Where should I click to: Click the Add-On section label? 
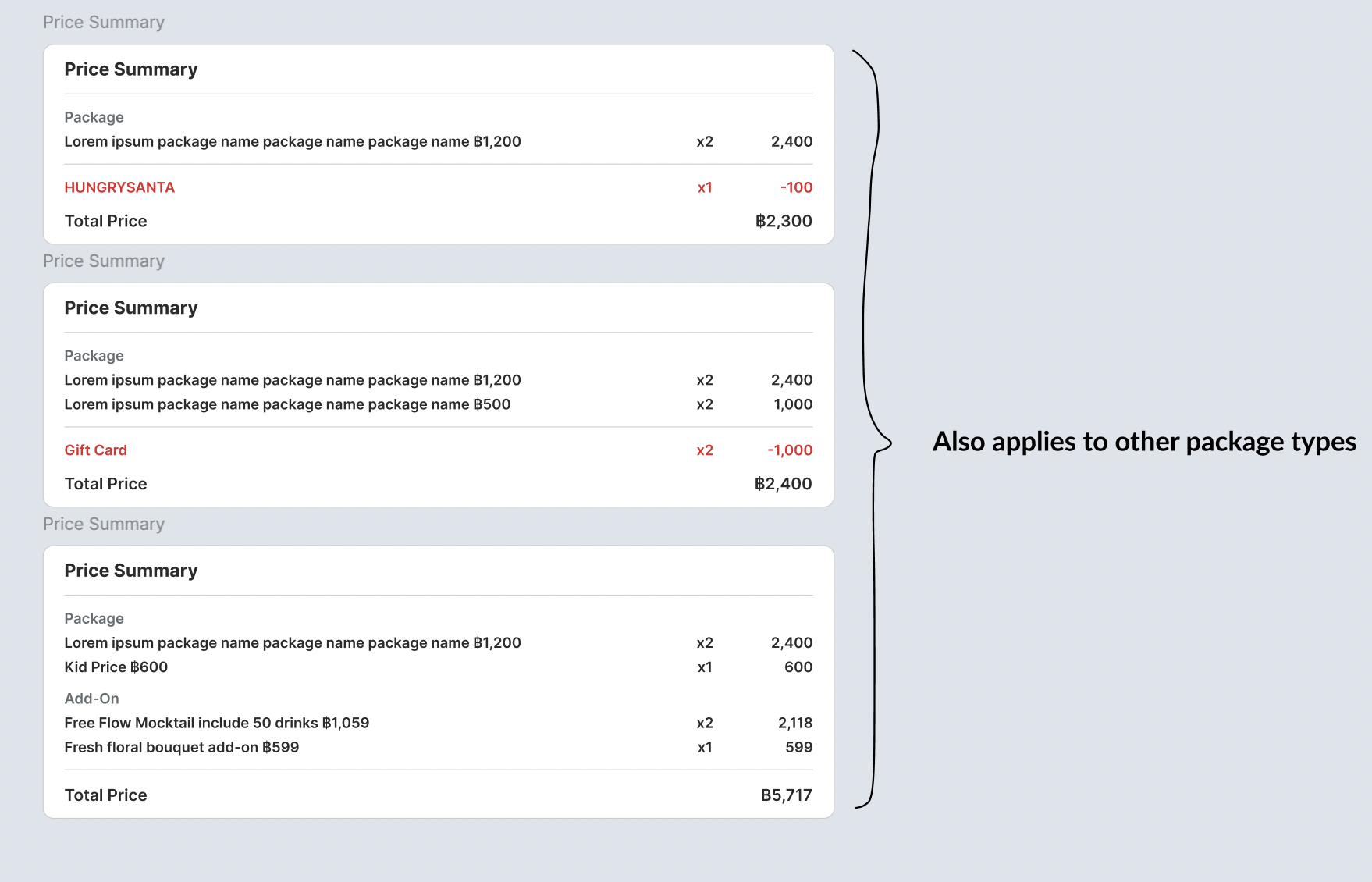tap(91, 699)
